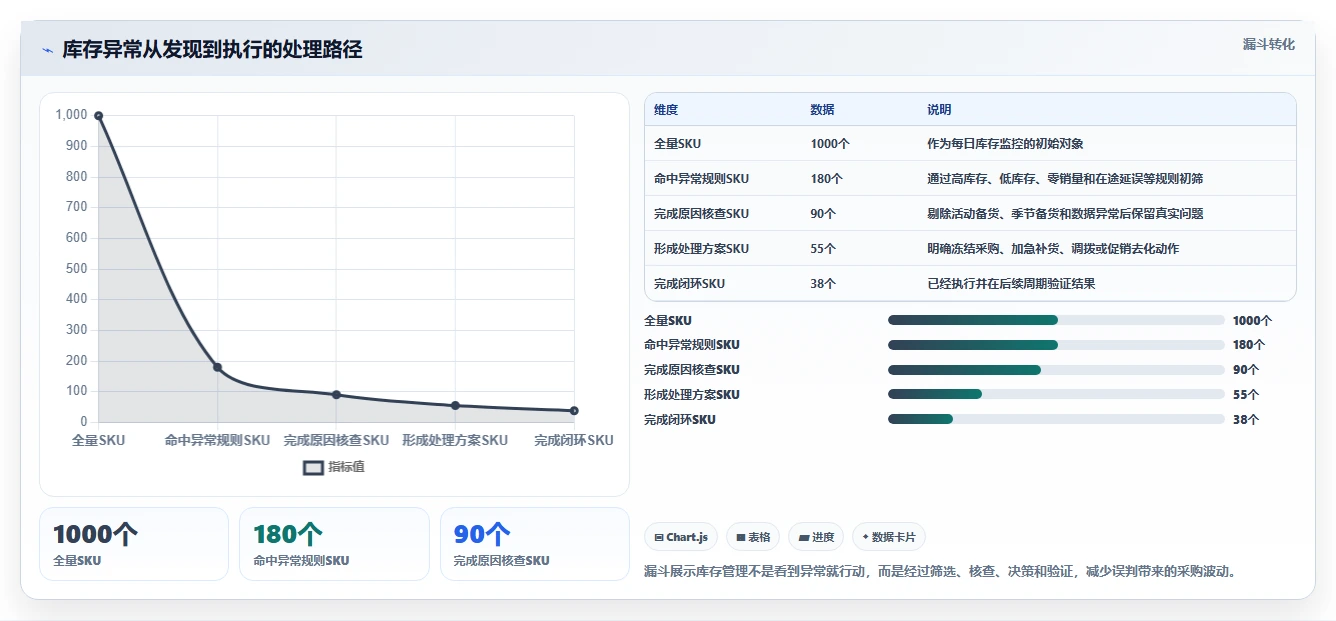The width and height of the screenshot is (1336, 621).
Task: Click the chart data point for 命中异常规则SKU
Action: (217, 367)
